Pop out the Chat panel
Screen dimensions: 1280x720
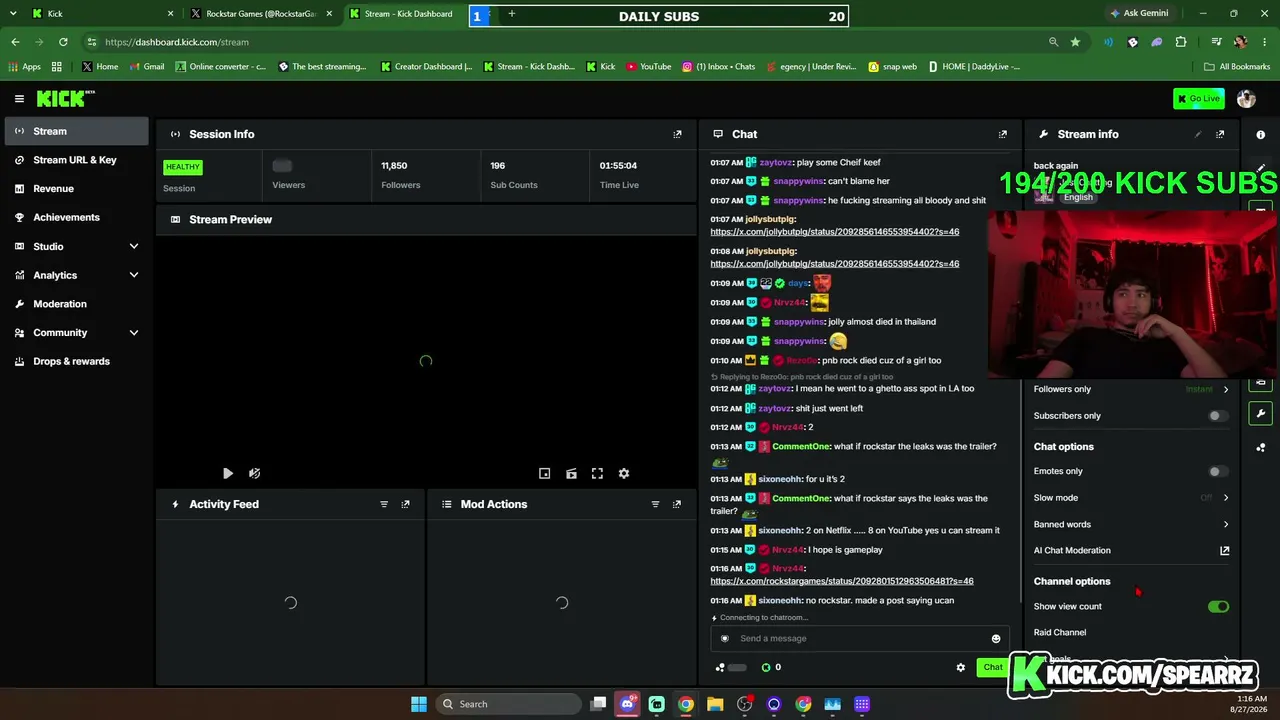point(1003,134)
